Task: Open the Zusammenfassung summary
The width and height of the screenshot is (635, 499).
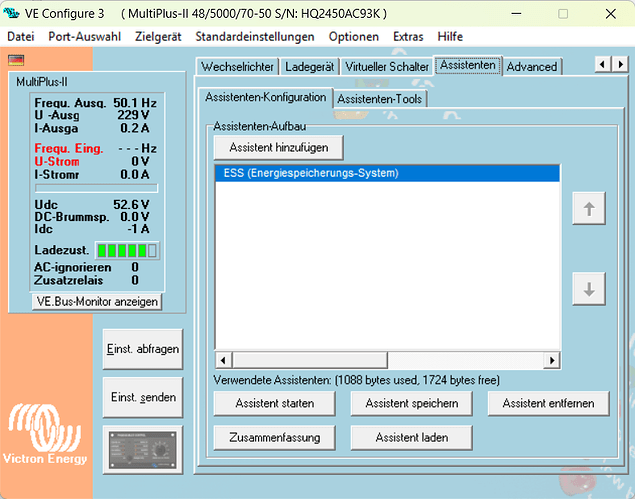Action: pyautogui.click(x=275, y=437)
